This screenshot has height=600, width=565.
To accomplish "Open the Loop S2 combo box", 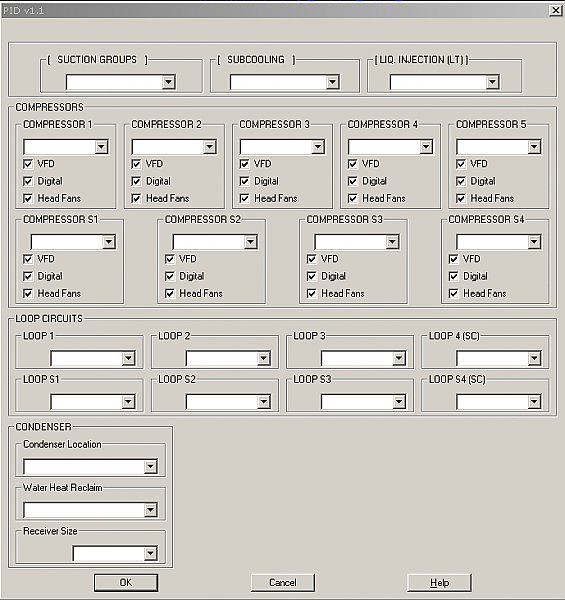I will pos(228,402).
